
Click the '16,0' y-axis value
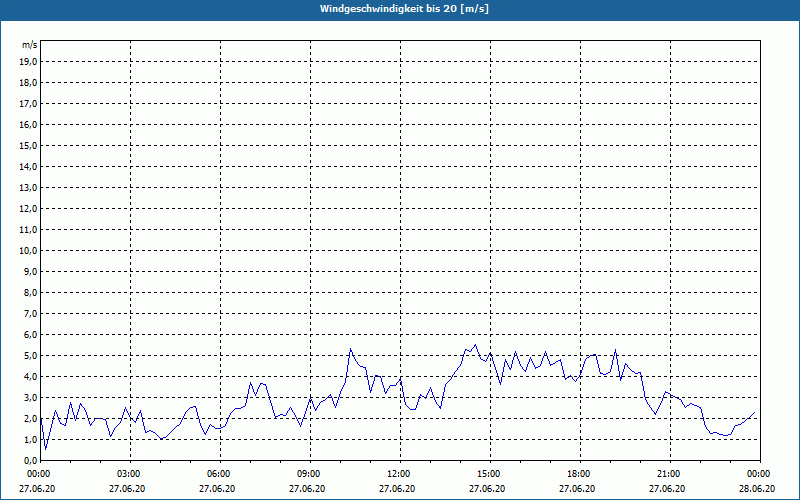[x=28, y=124]
